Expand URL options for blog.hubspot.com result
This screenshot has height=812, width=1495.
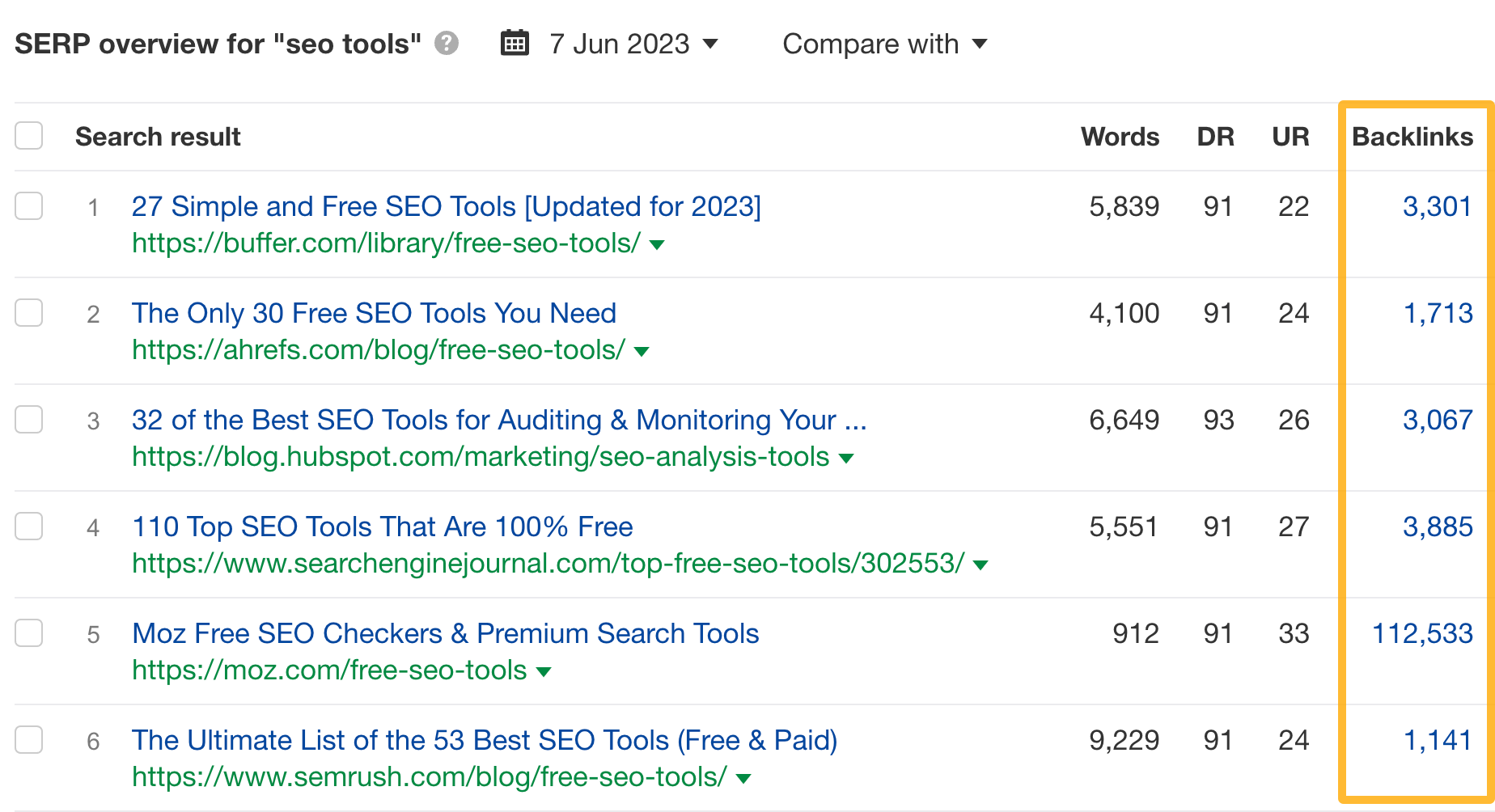tap(846, 458)
